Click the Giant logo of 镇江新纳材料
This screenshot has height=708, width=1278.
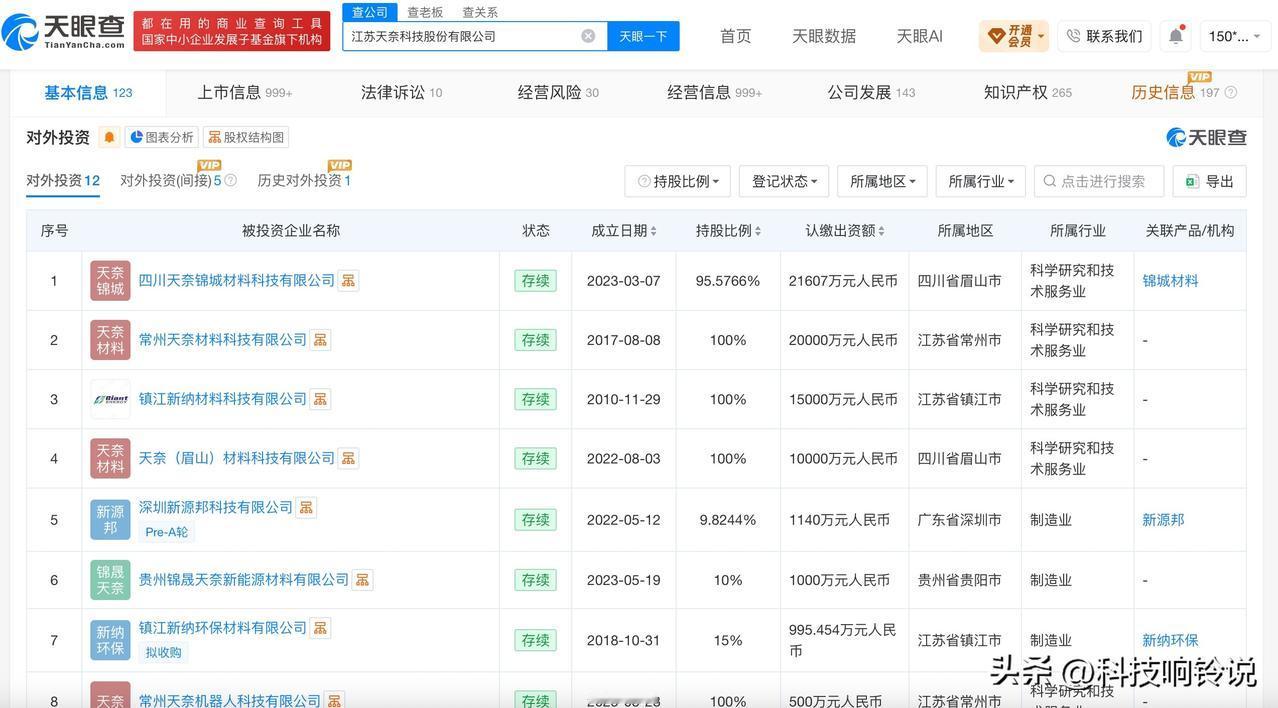[x=110, y=399]
